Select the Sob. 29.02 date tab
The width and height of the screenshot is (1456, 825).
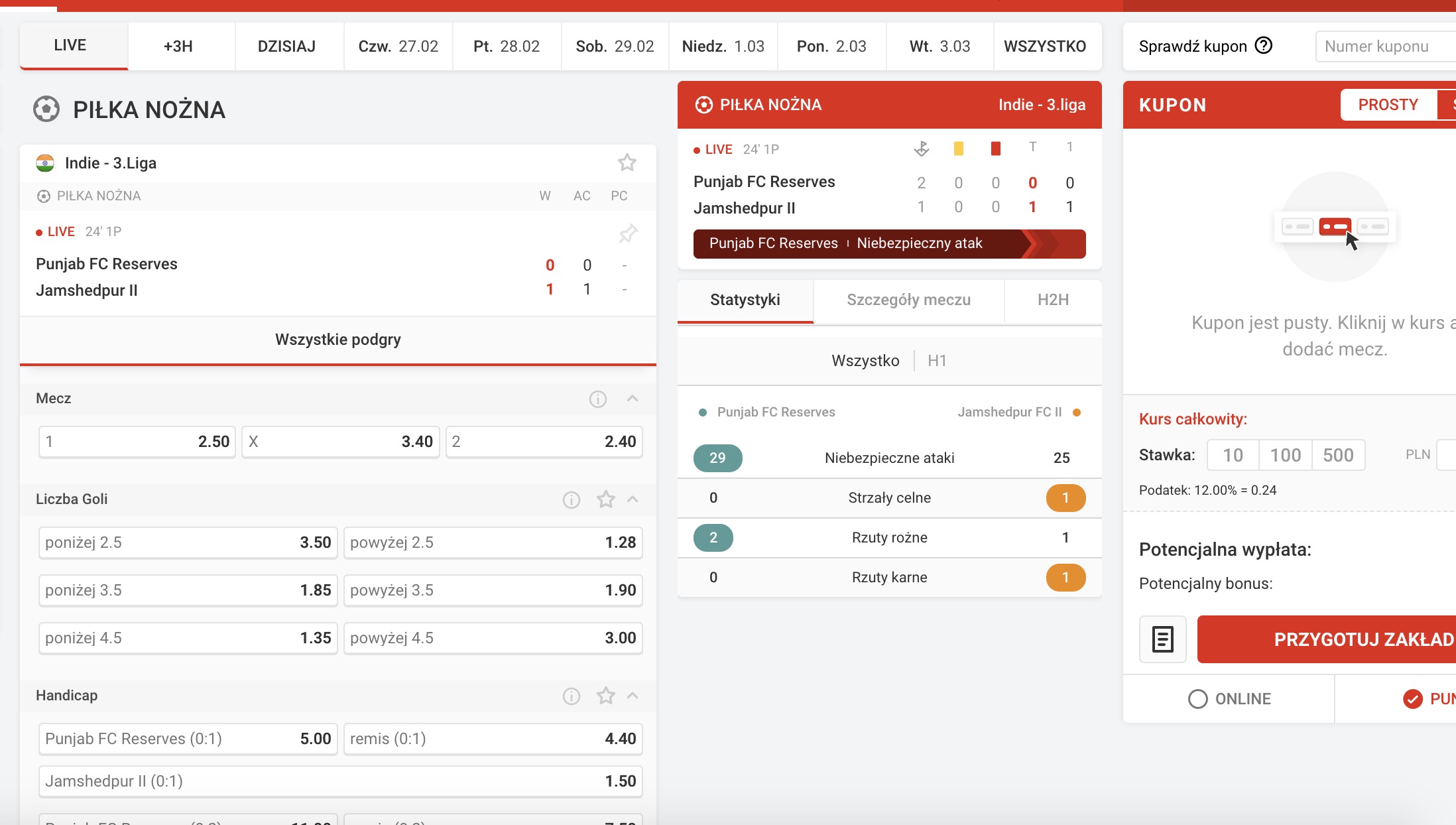(x=615, y=46)
